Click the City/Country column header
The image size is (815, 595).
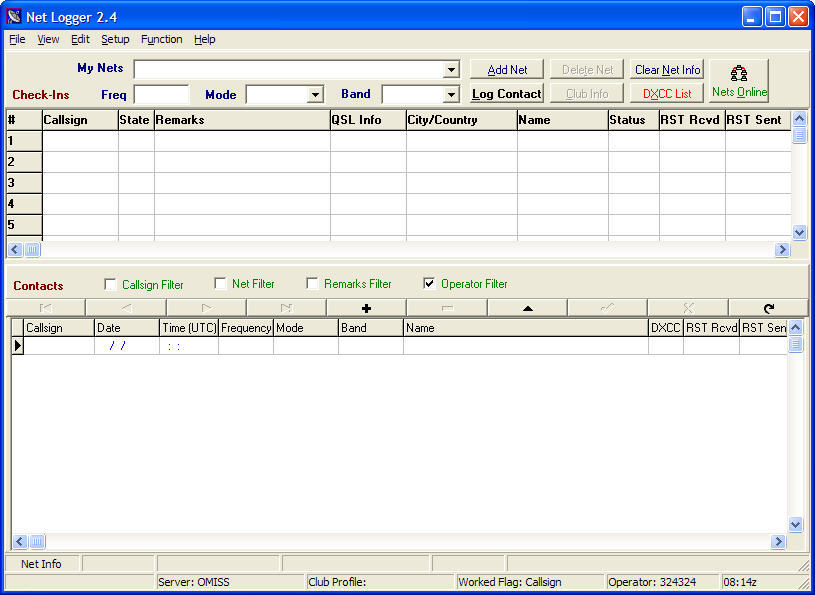pos(462,120)
